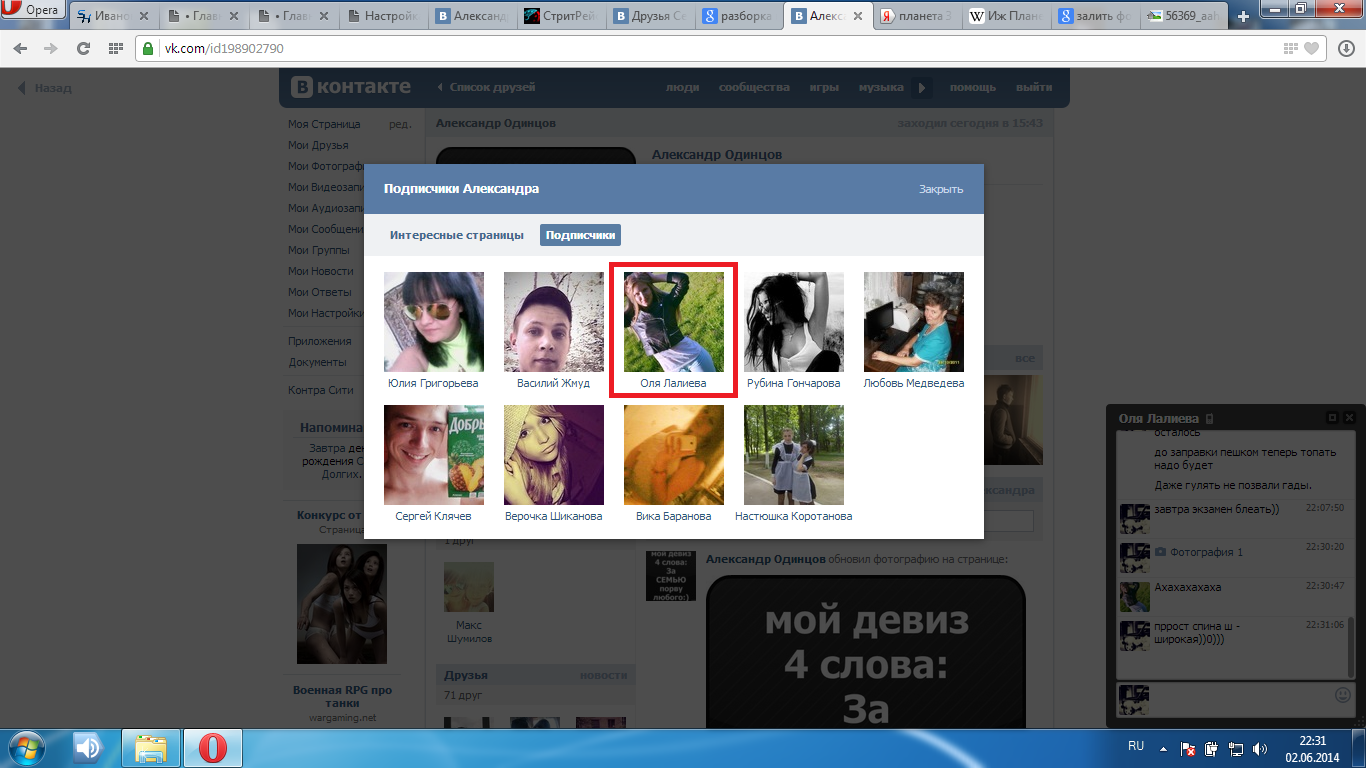1366x768 pixels.
Task: Expand the Оля Лалиева chat window icon
Action: [1332, 417]
